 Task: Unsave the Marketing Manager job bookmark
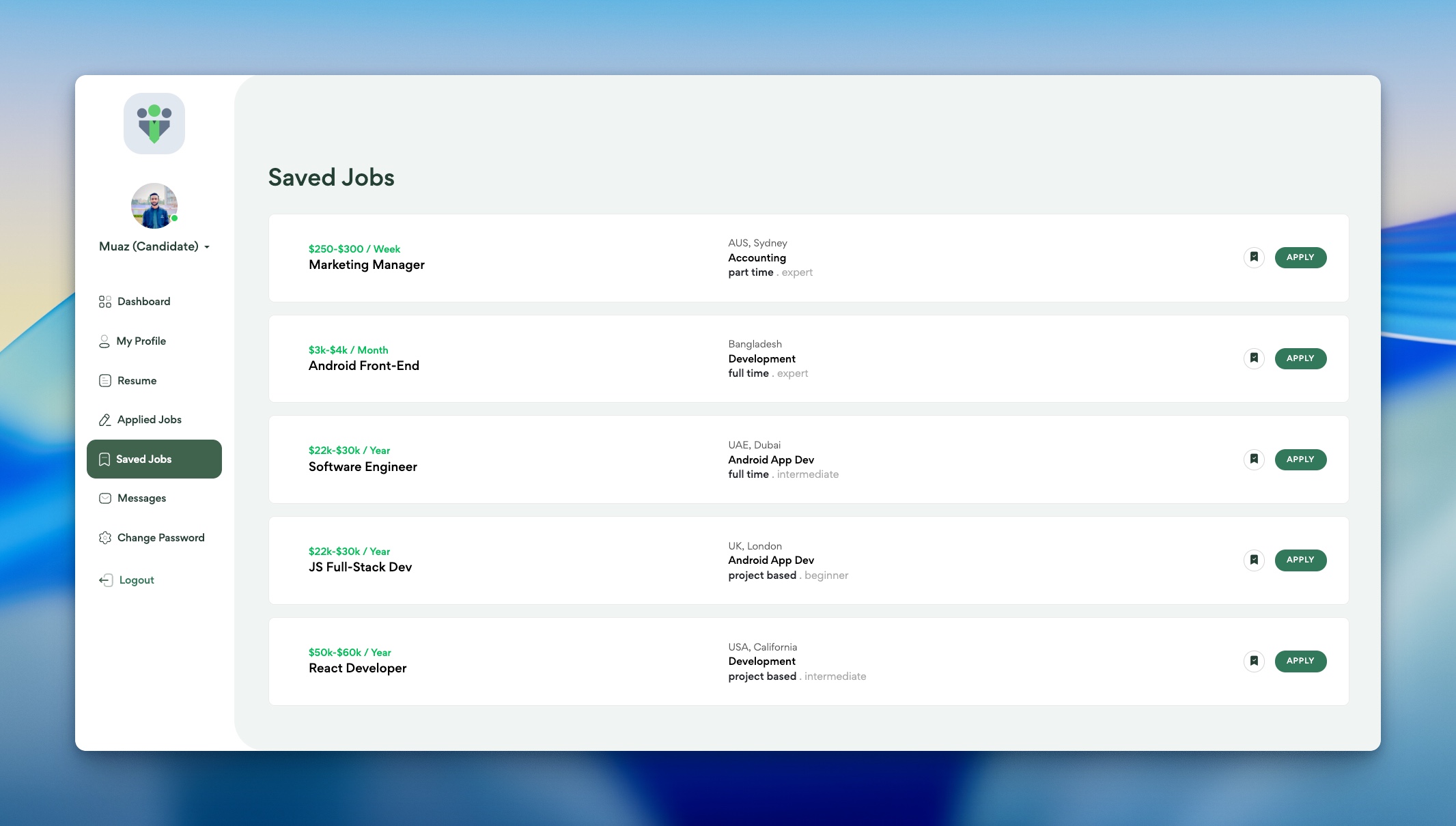[x=1254, y=257]
